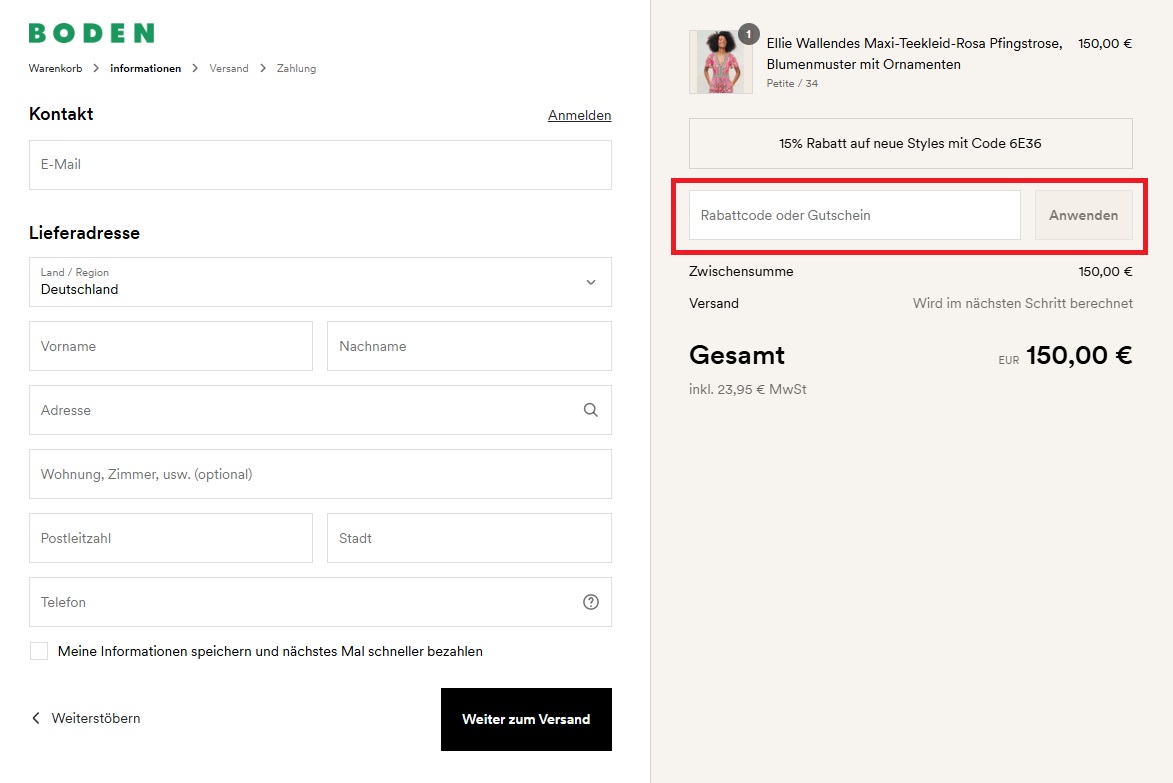Screen dimensions: 1173x783
Task: Click the quantity badge on product image
Action: click(748, 35)
